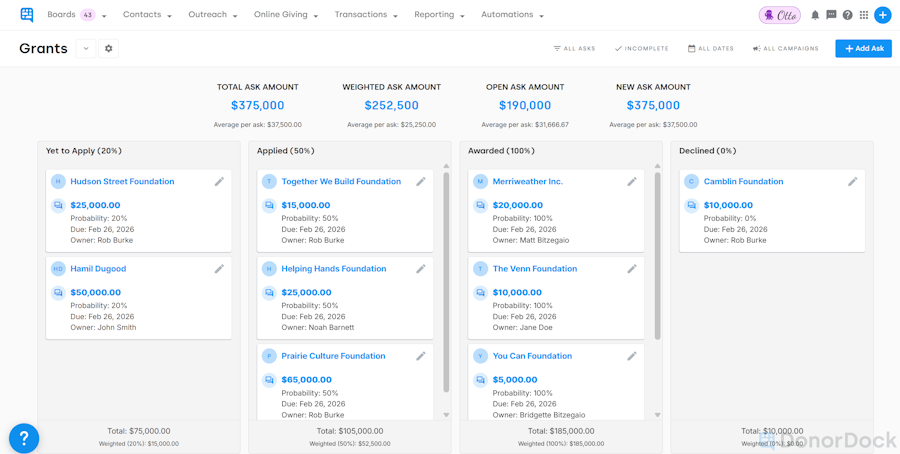Open the apps grid icon
Screen dimensions: 900x454
tap(864, 15)
